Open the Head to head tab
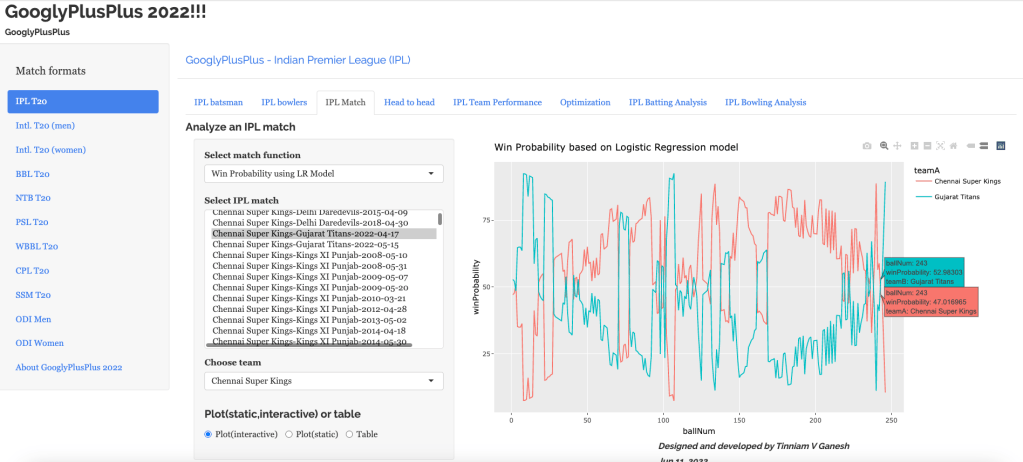 coord(409,102)
